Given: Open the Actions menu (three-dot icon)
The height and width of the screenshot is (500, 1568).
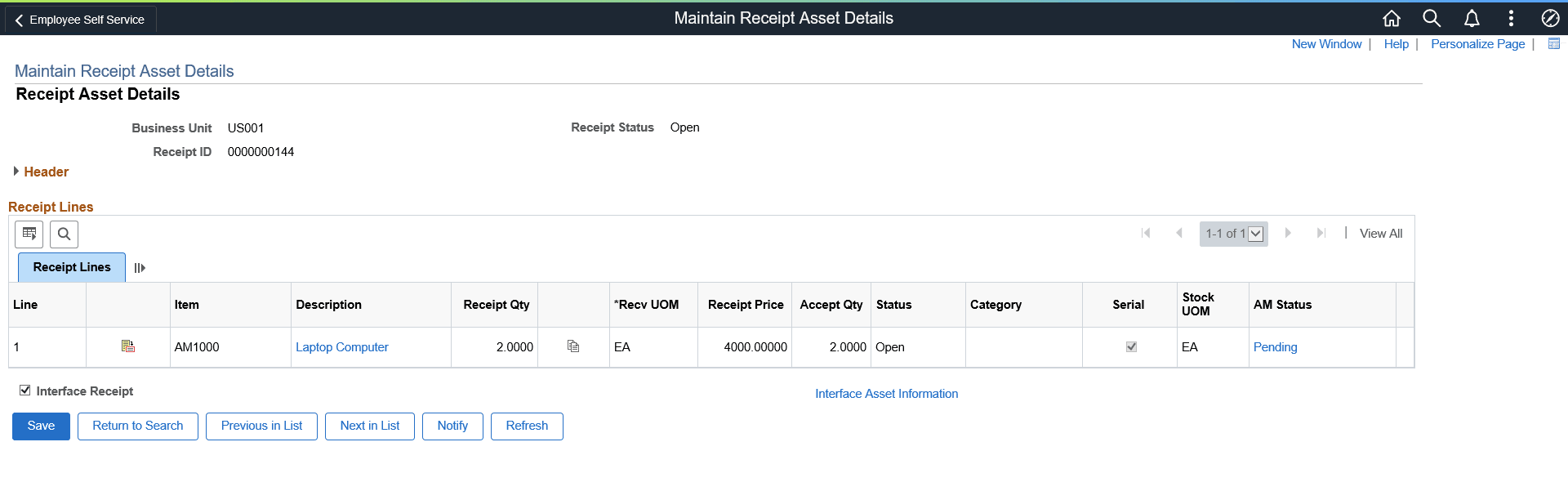Looking at the screenshot, I should (1511, 18).
